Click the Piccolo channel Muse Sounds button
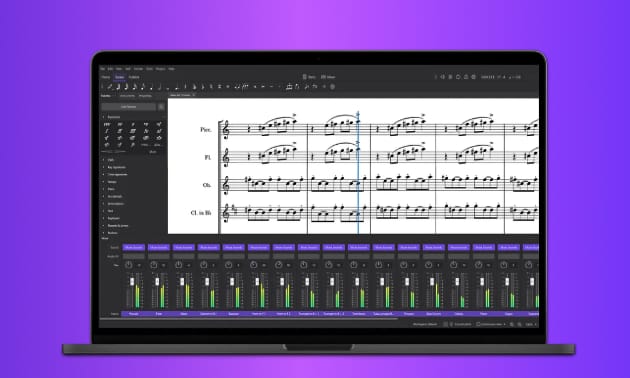 coord(133,247)
